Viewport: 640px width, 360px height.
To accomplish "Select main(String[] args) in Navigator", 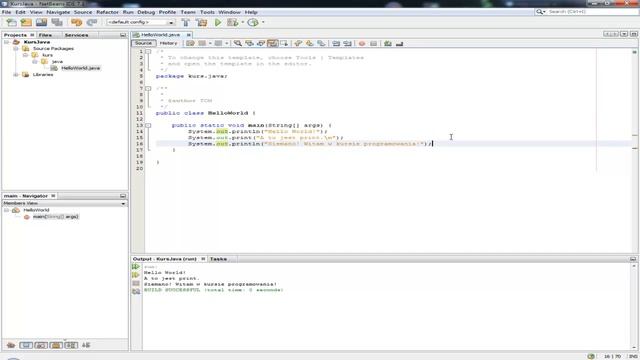I will click(x=56, y=217).
